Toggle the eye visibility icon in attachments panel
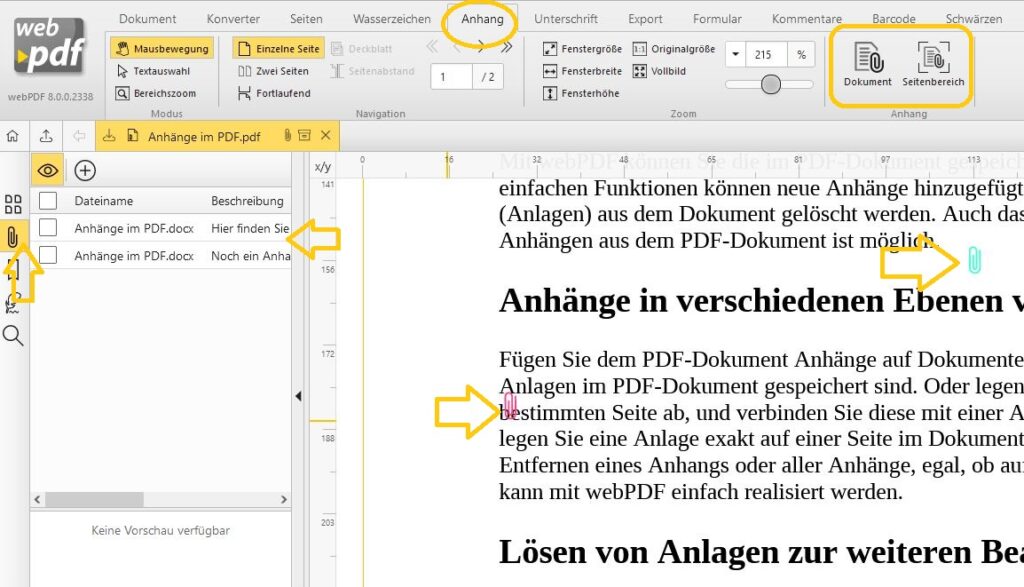 [46, 170]
